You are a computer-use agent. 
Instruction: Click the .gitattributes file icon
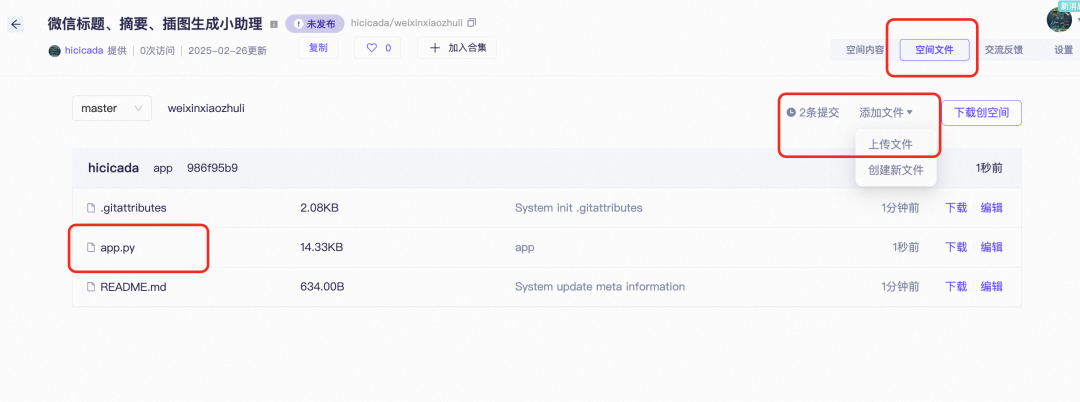91,208
